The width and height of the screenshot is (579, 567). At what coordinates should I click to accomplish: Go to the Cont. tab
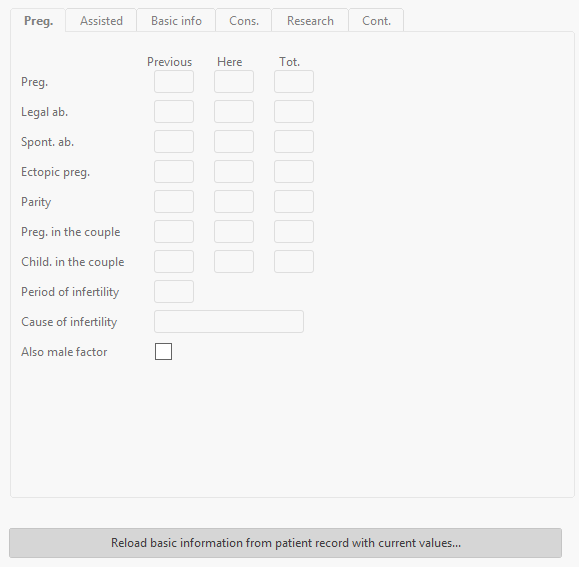click(x=376, y=21)
